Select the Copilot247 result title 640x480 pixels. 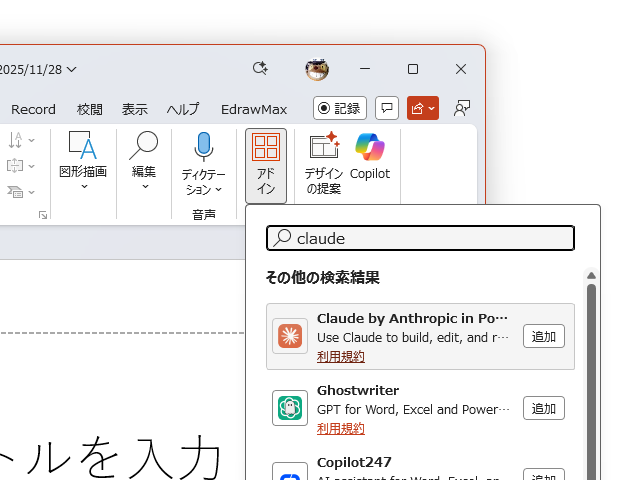coord(354,462)
